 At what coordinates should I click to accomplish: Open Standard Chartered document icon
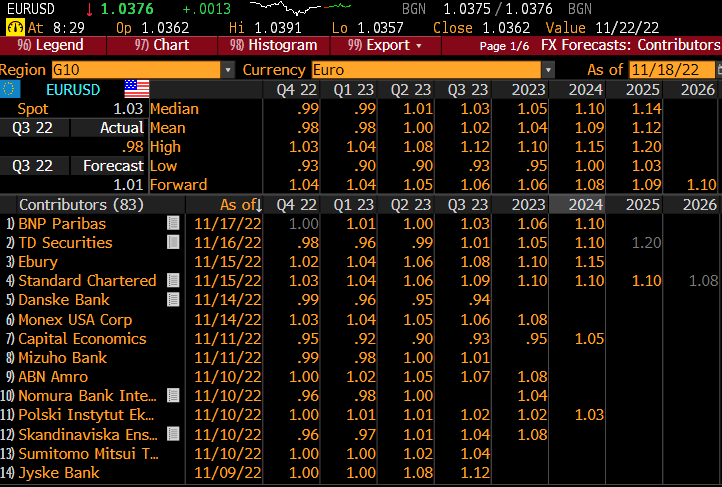click(x=173, y=281)
